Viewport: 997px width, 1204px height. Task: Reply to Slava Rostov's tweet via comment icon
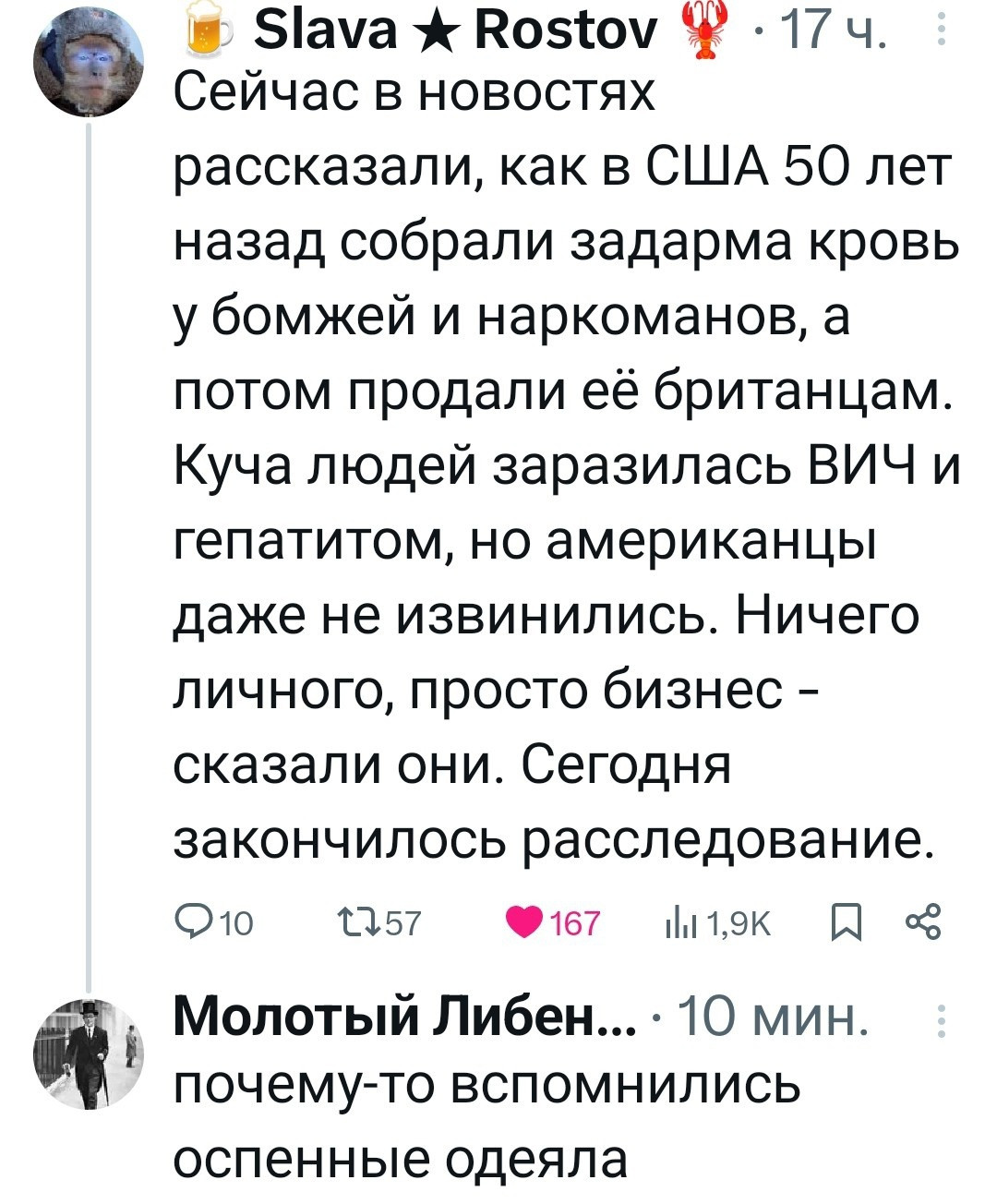tap(192, 922)
